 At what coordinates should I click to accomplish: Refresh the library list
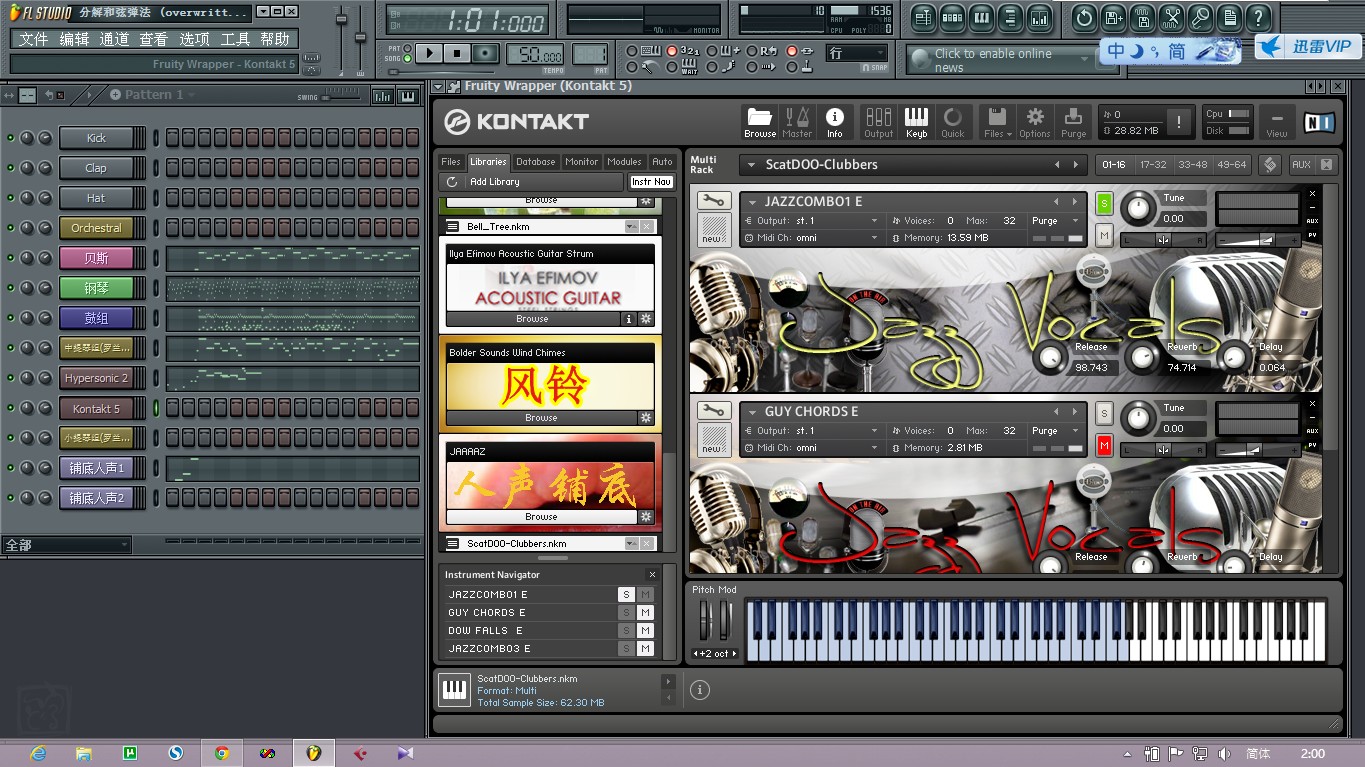click(452, 182)
